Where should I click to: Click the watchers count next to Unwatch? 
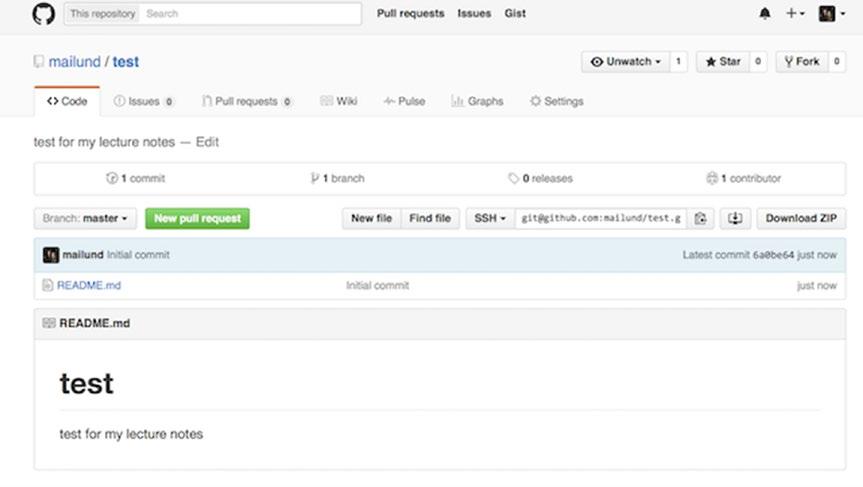pyautogui.click(x=678, y=62)
